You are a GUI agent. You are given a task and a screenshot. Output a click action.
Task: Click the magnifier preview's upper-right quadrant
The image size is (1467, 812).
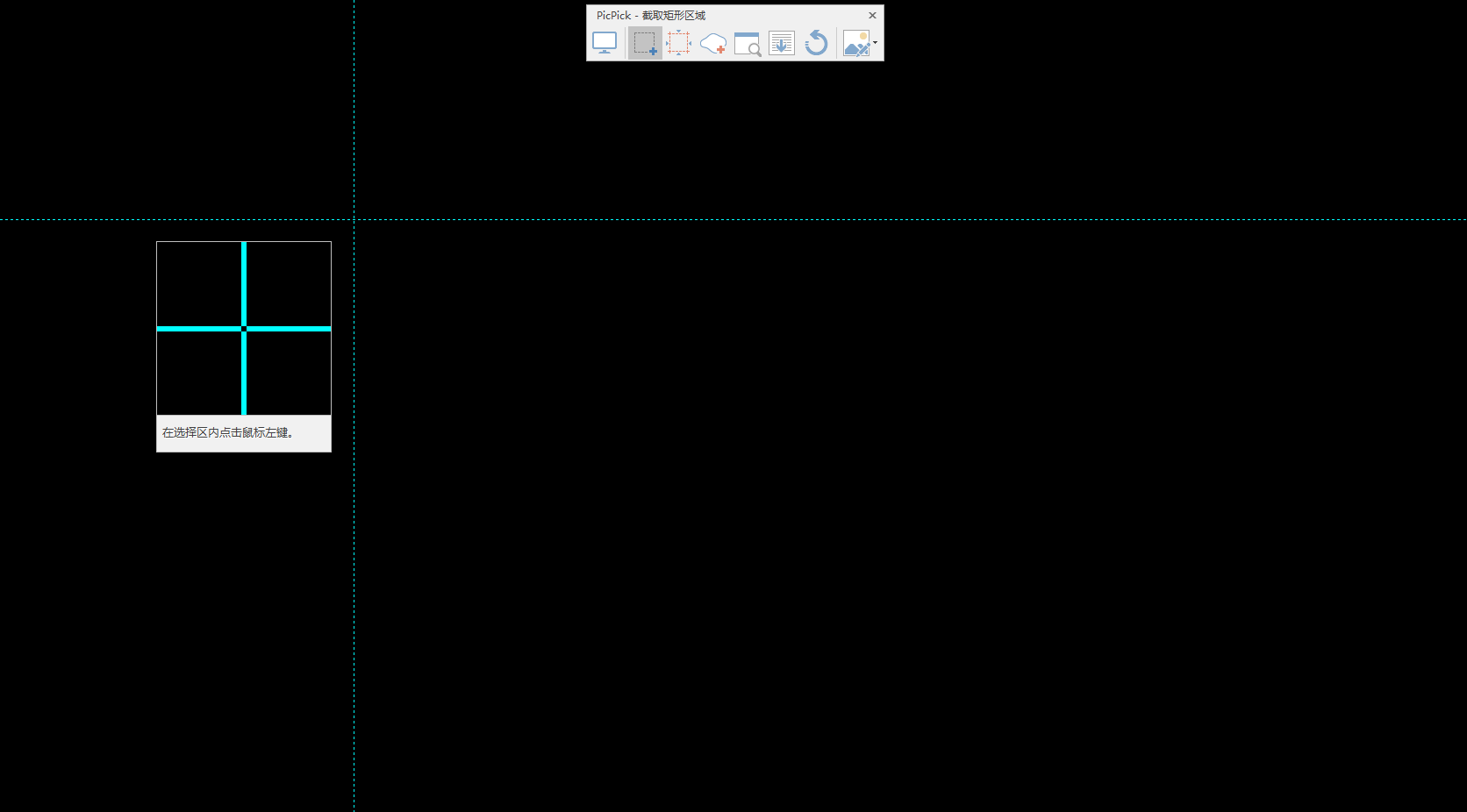tap(289, 283)
